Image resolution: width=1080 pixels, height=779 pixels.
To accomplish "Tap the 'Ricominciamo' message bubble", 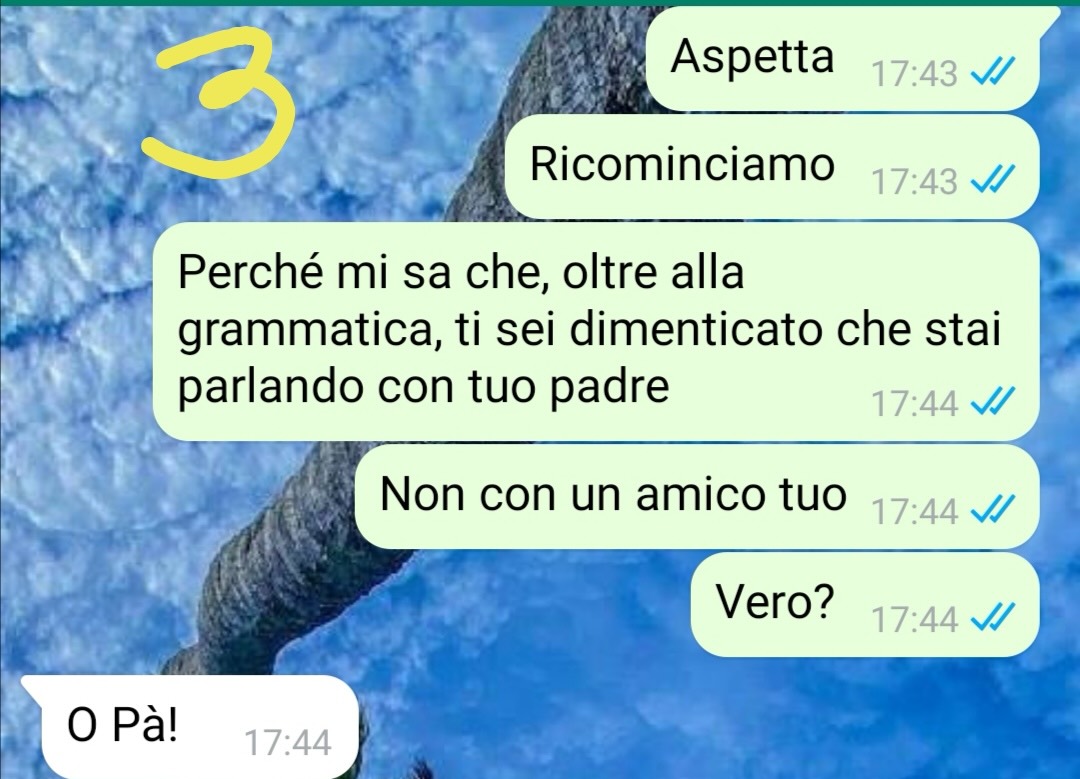I will pyautogui.click(x=771, y=167).
